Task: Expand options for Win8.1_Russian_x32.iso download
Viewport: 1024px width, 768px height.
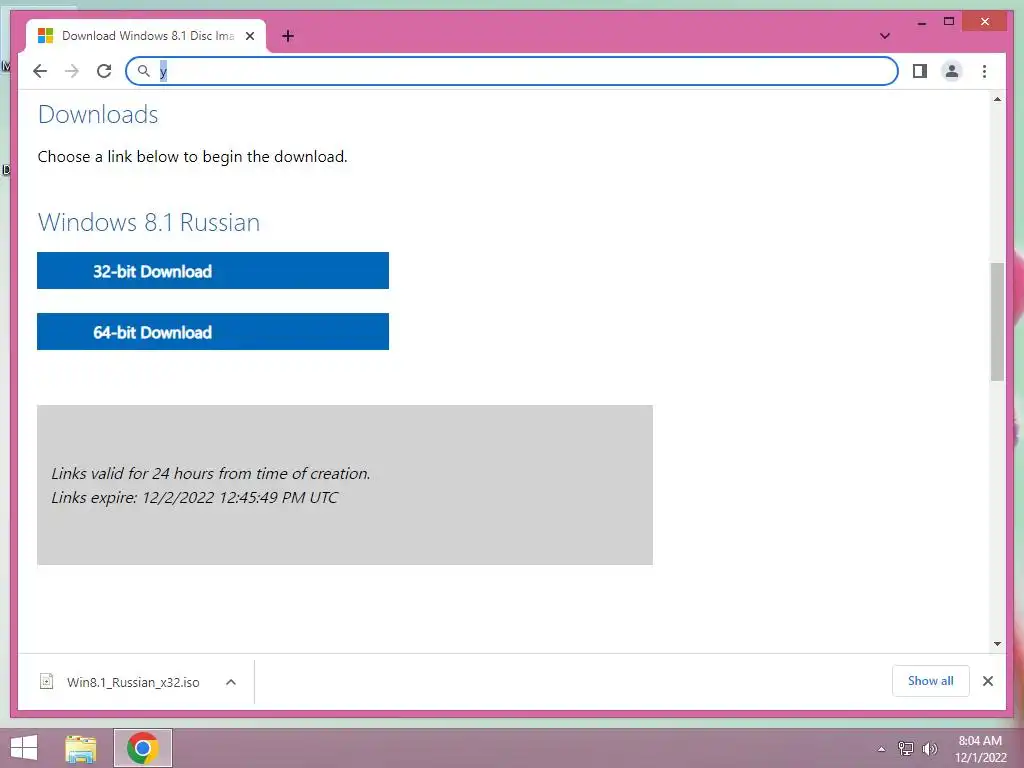Action: (x=231, y=682)
